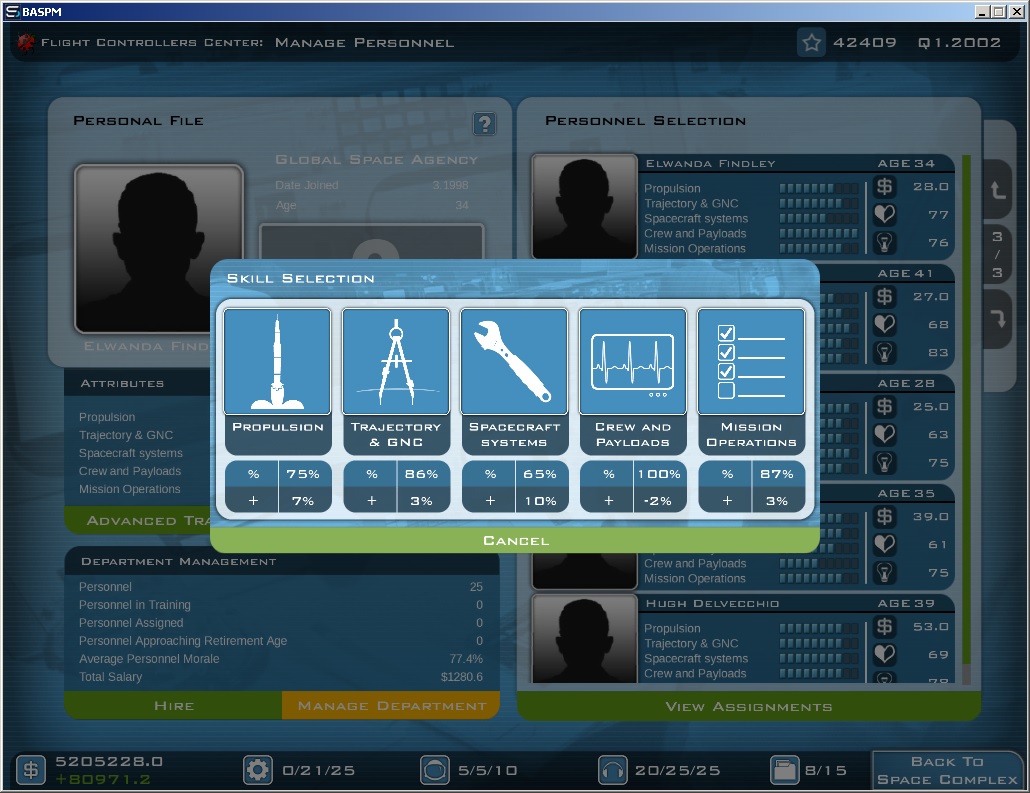Click the Personnel count 25 row

[x=281, y=587]
